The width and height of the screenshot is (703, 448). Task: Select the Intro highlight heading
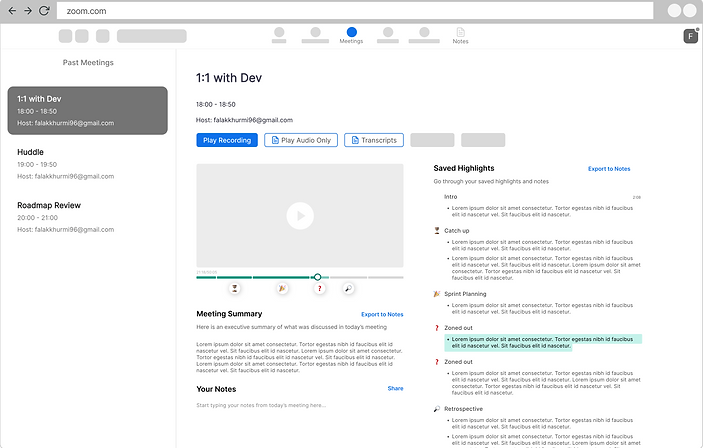451,196
